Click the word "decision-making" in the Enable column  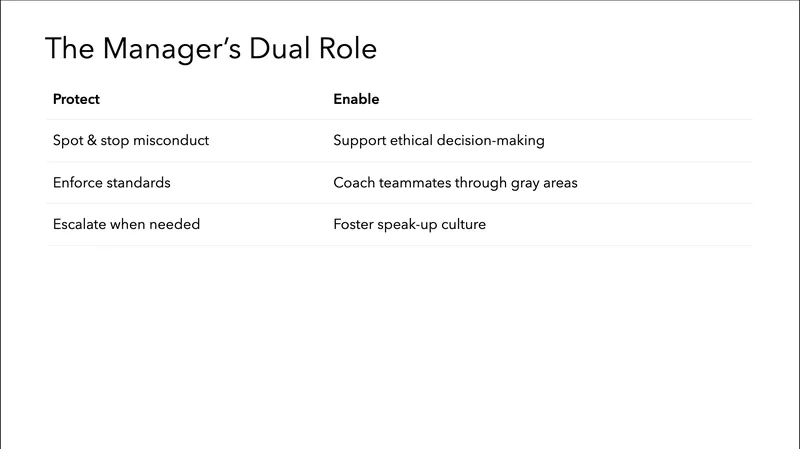coord(491,141)
